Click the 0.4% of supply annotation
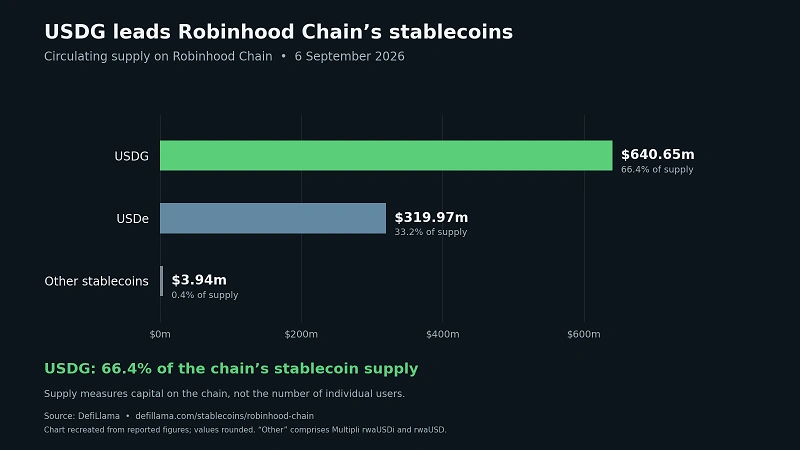800x450 pixels. tap(205, 295)
